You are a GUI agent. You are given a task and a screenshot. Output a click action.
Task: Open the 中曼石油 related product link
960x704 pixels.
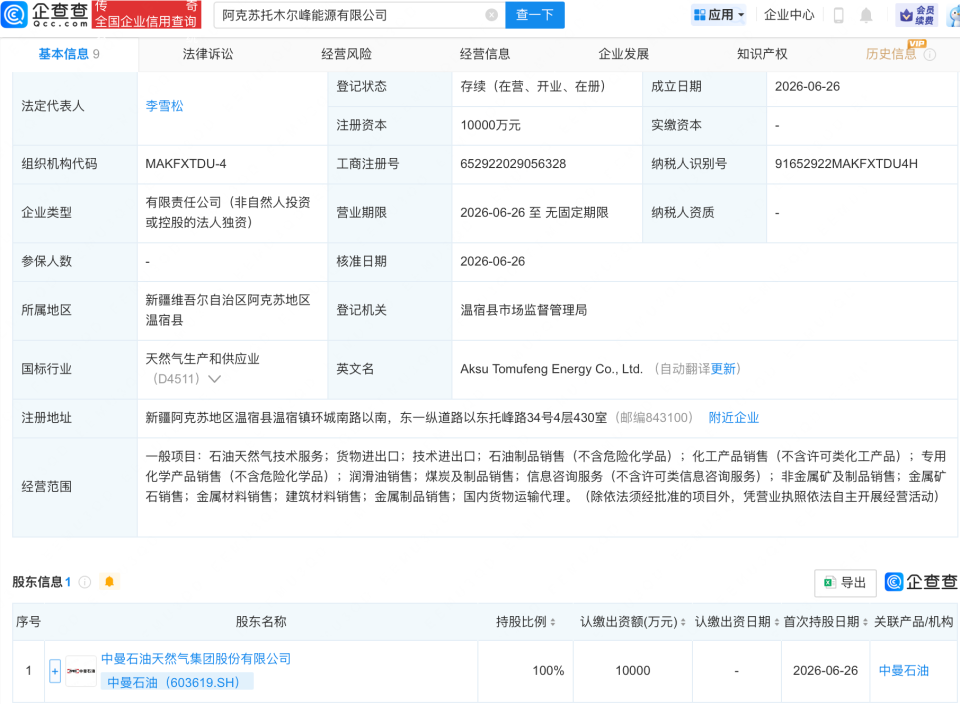point(904,671)
